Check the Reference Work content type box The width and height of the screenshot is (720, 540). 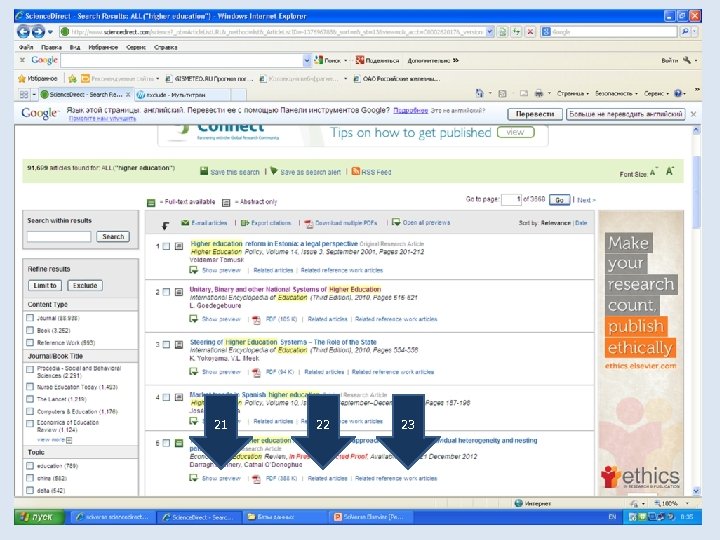[30, 343]
